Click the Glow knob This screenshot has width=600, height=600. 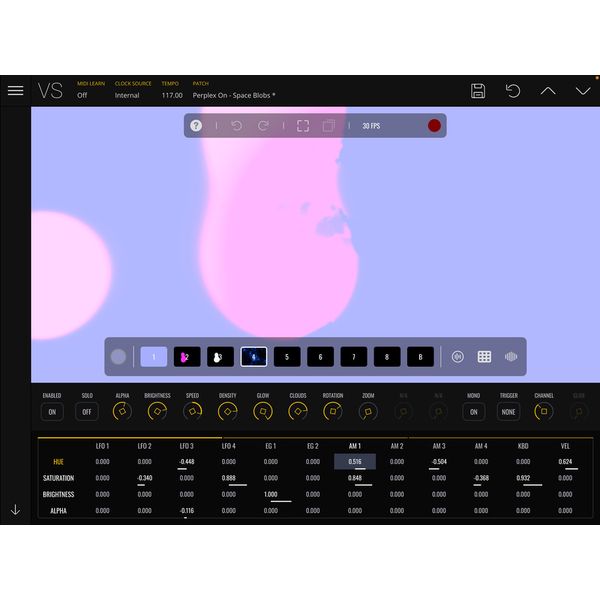point(263,412)
